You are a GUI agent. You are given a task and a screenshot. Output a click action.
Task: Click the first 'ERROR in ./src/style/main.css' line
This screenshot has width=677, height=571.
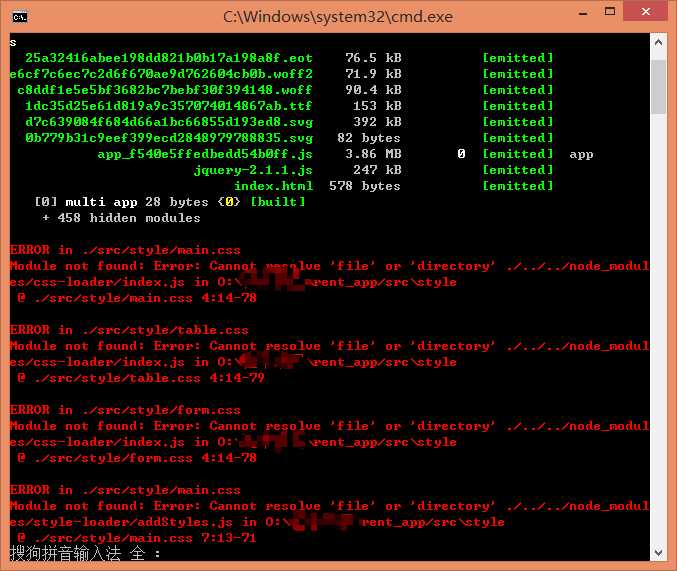125,250
